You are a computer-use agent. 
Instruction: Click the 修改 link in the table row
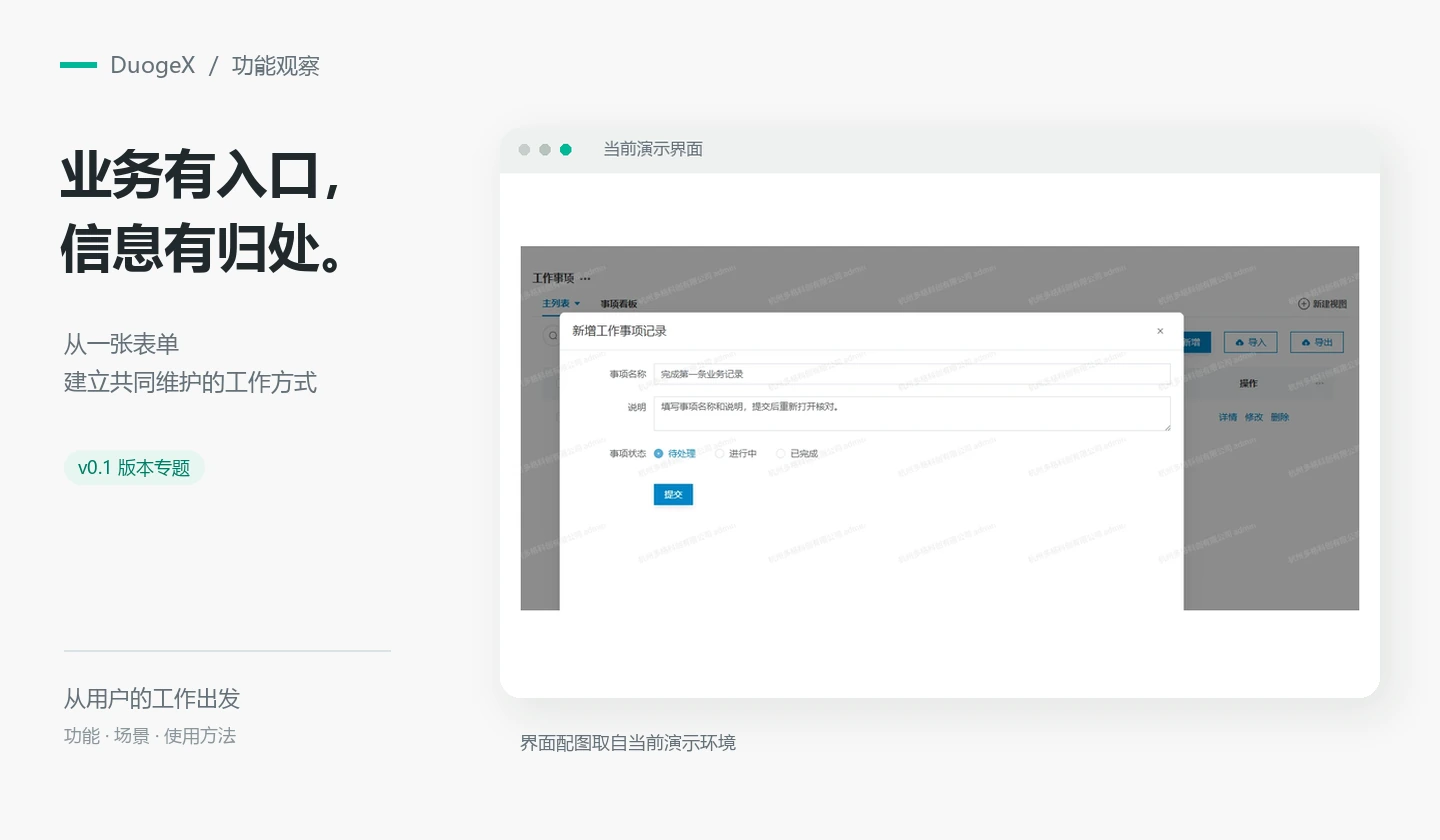tap(1254, 417)
